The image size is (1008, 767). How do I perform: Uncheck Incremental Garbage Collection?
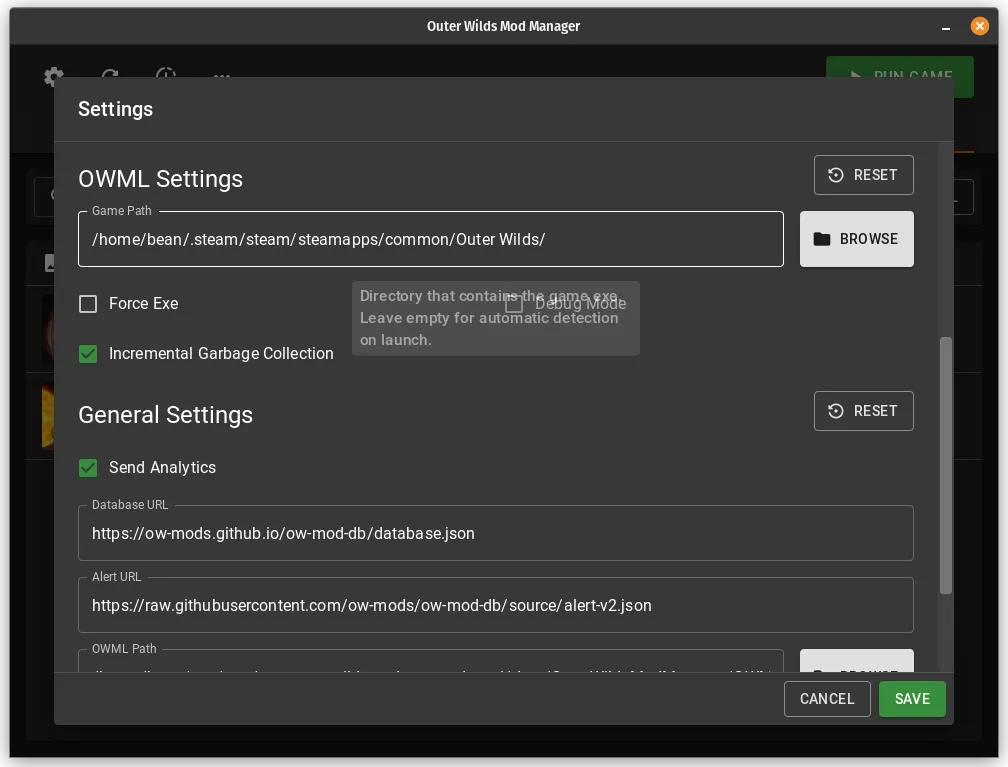pos(88,354)
